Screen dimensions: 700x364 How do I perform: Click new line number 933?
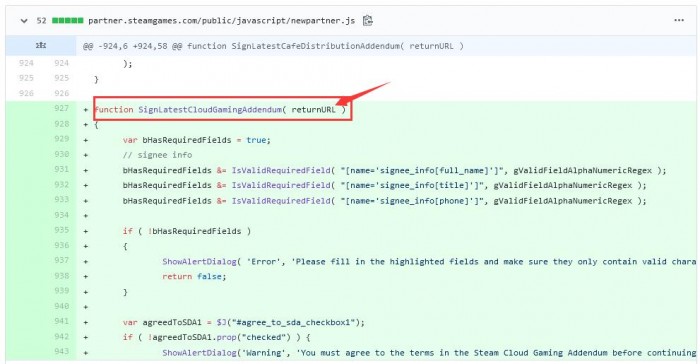(x=62, y=200)
